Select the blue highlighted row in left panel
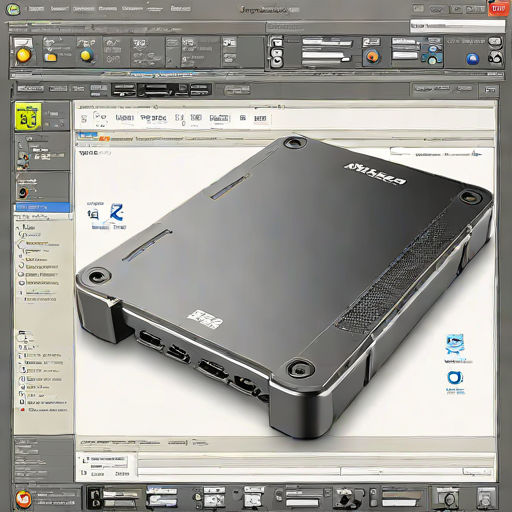 coord(43,207)
